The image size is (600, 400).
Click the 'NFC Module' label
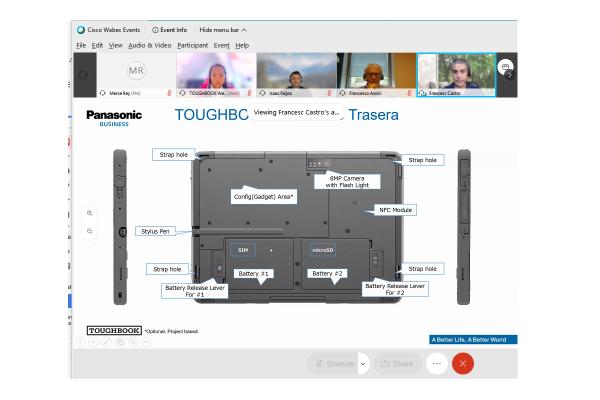(395, 210)
